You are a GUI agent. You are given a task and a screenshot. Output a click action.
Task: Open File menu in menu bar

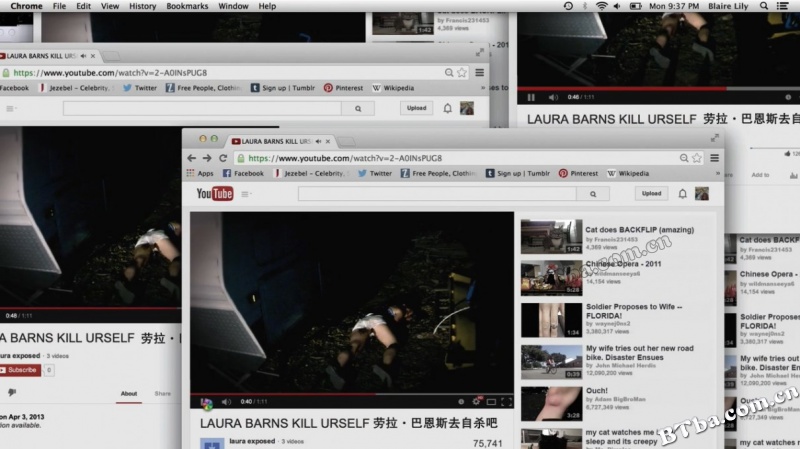59,6
